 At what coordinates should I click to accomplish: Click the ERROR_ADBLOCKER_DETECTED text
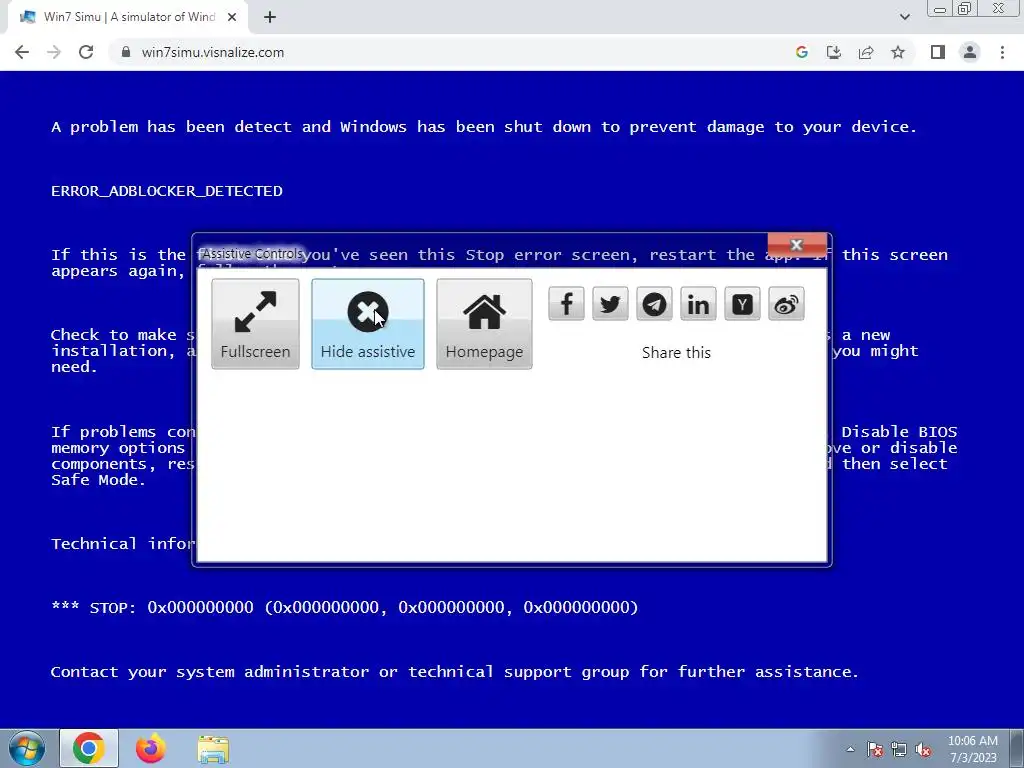167,191
